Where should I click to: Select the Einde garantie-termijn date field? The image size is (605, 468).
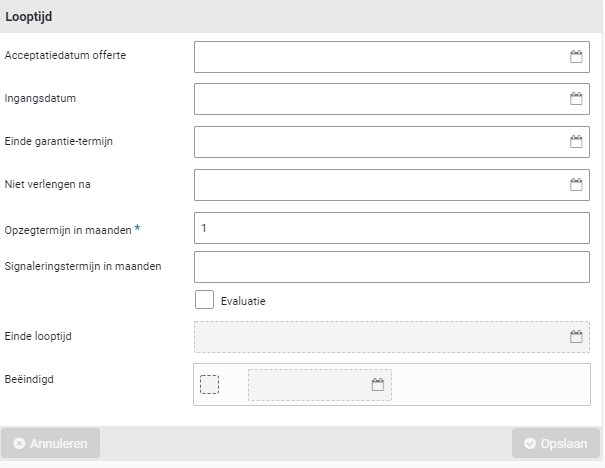coord(380,142)
